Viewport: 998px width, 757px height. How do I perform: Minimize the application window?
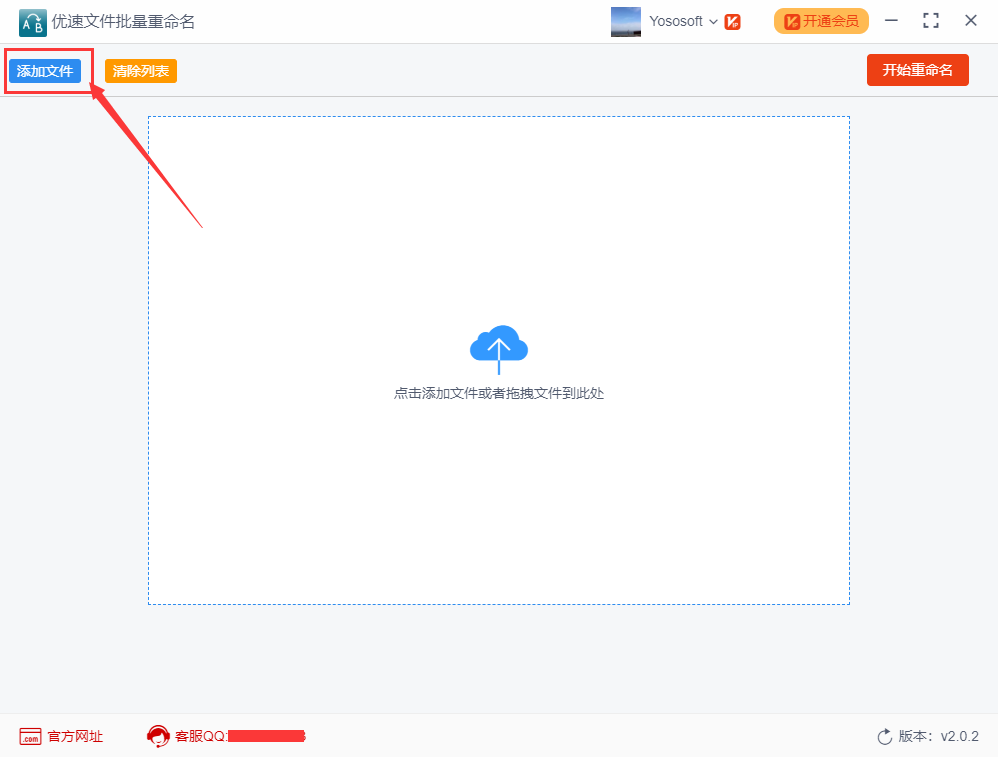coord(891,21)
